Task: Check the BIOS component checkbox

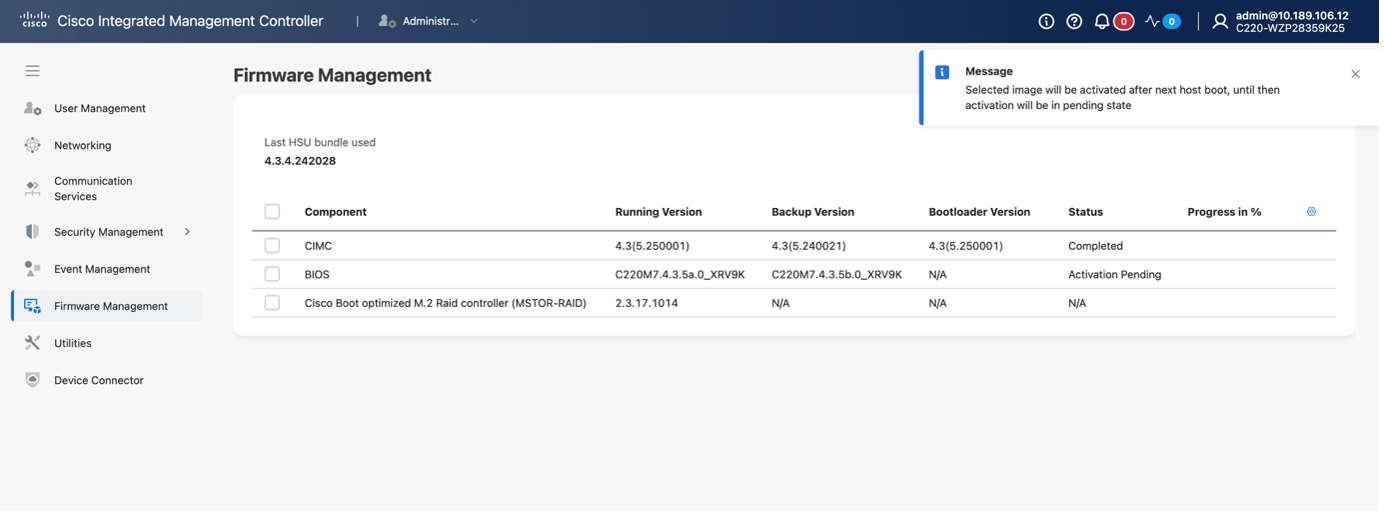Action: (x=272, y=274)
